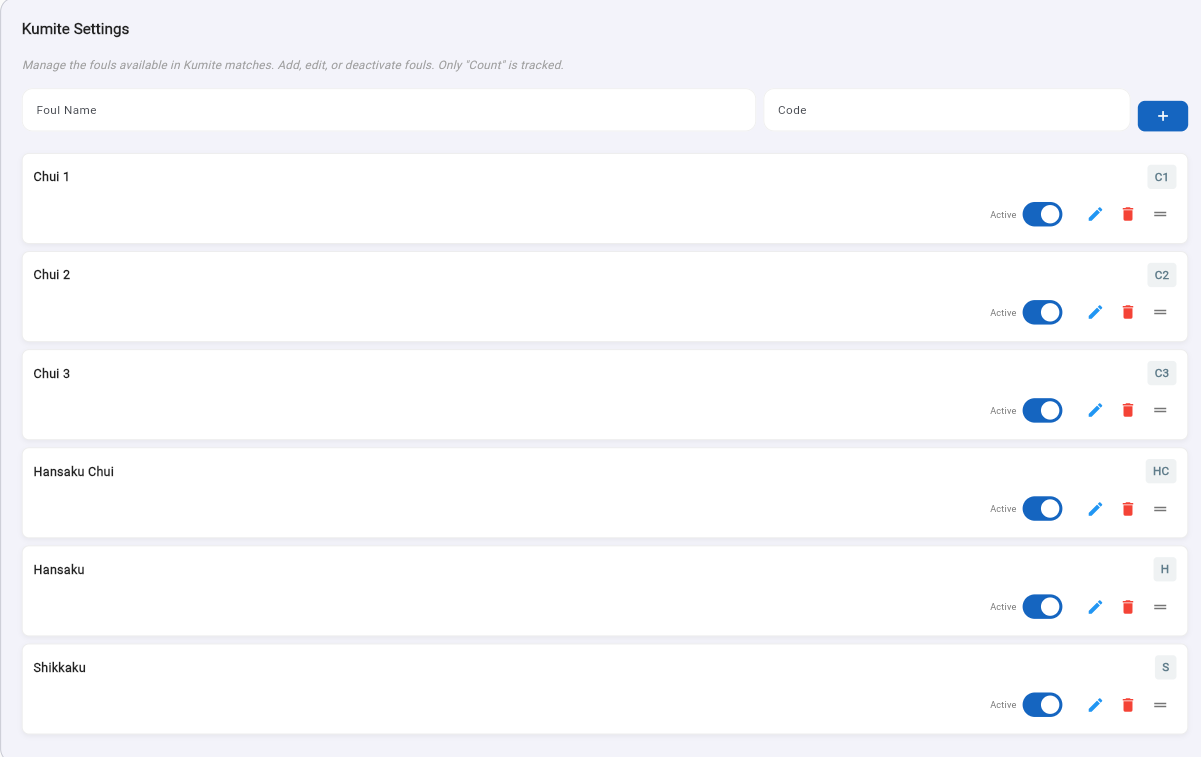This screenshot has height=757, width=1201.
Task: Click the drag handle on Hansaku row
Action: tap(1160, 606)
